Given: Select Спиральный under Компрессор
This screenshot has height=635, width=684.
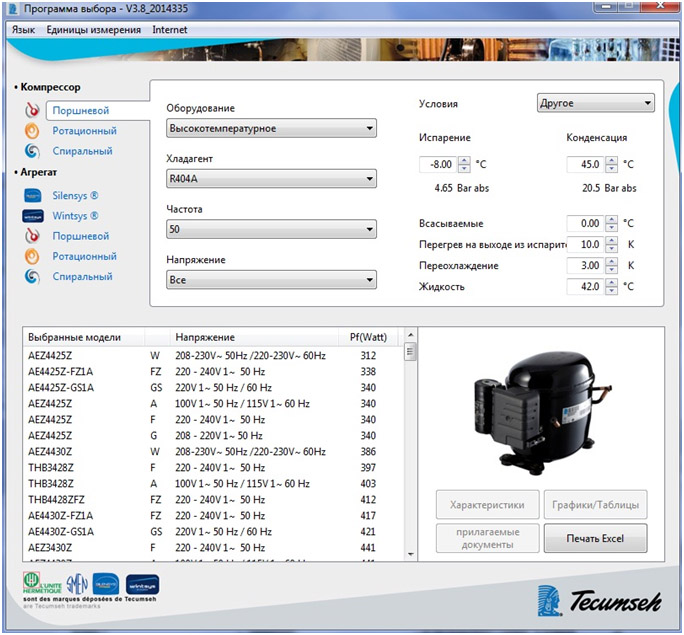Looking at the screenshot, I should (x=82, y=151).
